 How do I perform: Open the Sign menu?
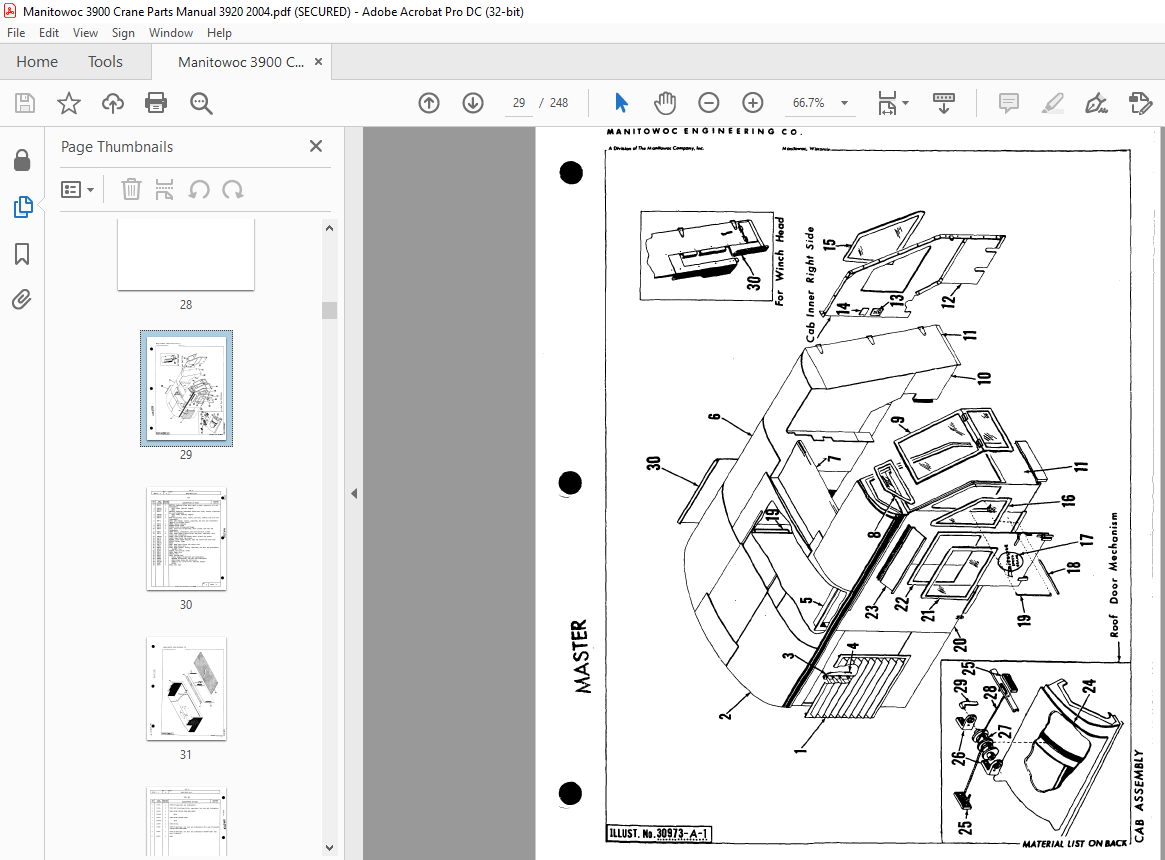point(123,33)
